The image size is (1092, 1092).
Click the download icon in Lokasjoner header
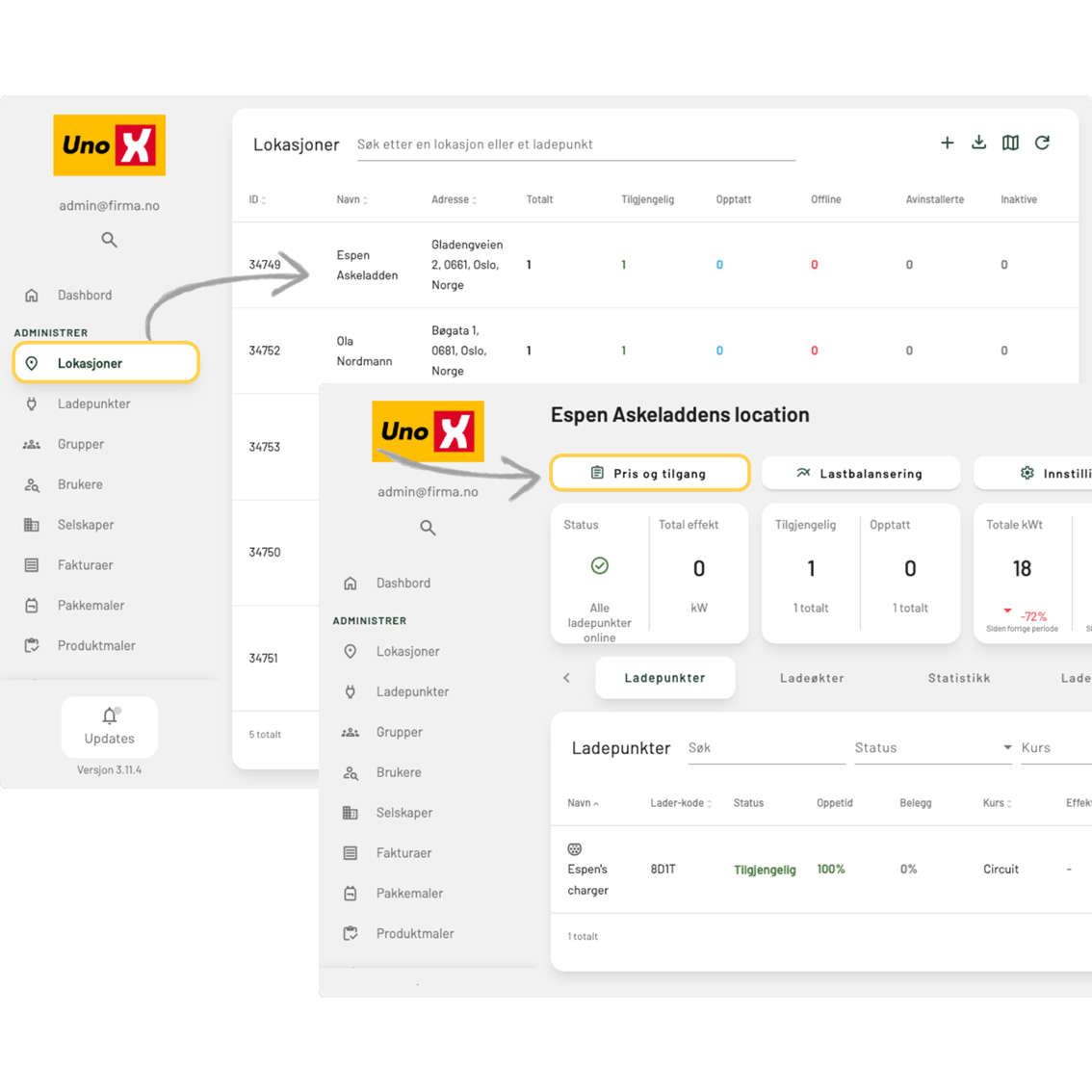(x=978, y=143)
